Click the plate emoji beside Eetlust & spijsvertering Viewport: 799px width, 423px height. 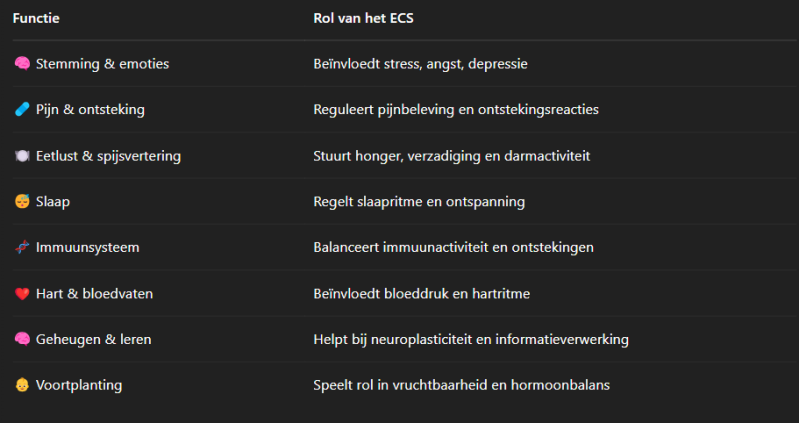(x=22, y=156)
